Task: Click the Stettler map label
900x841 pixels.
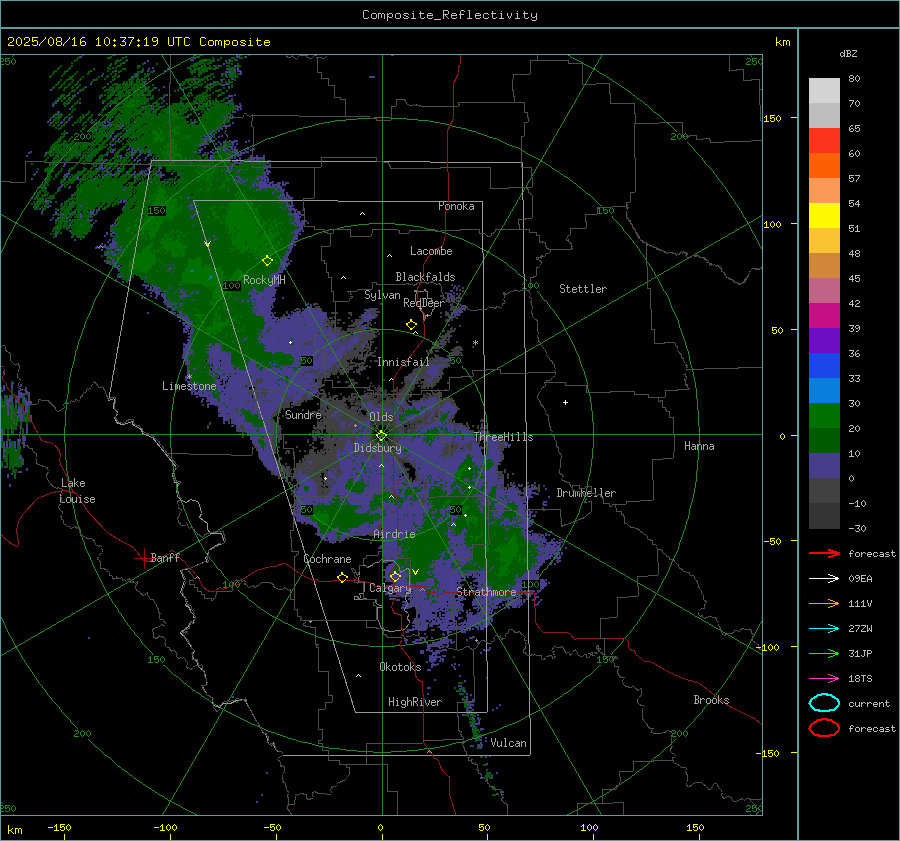Action: click(583, 289)
